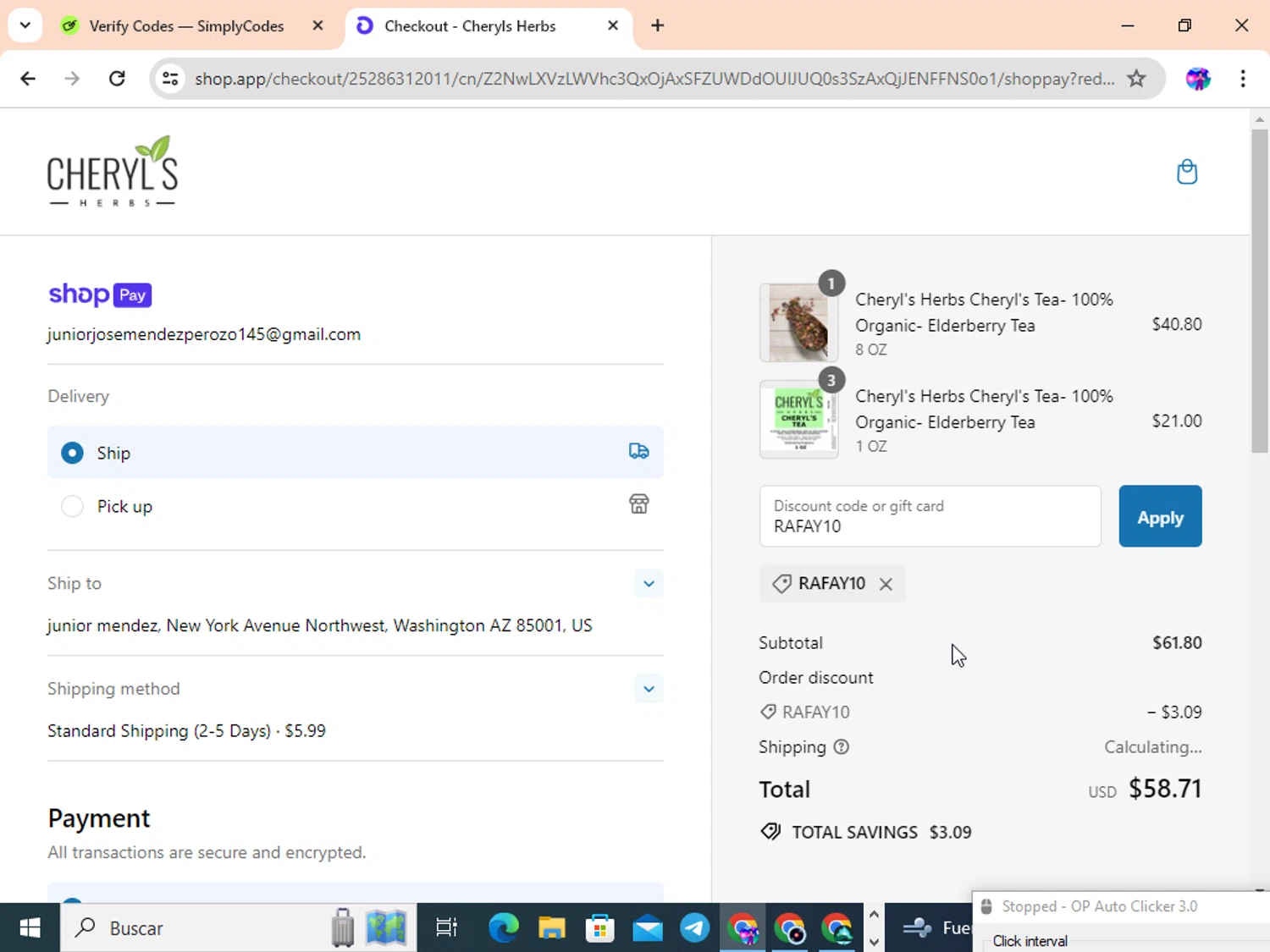
Task: Click the luggage and map search highlight icon
Action: pyautogui.click(x=368, y=927)
